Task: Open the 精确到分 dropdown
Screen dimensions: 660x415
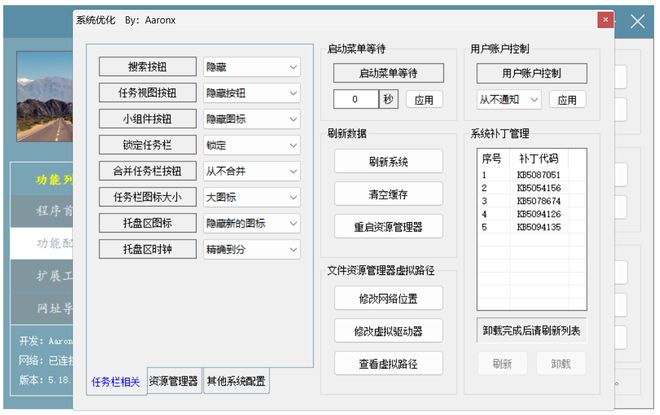Action: coord(252,250)
